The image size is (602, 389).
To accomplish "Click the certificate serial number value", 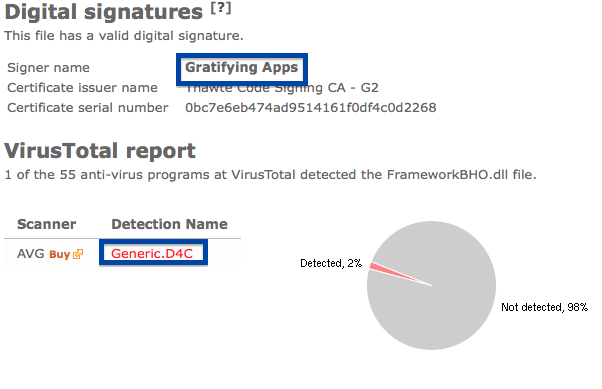I will [311, 108].
